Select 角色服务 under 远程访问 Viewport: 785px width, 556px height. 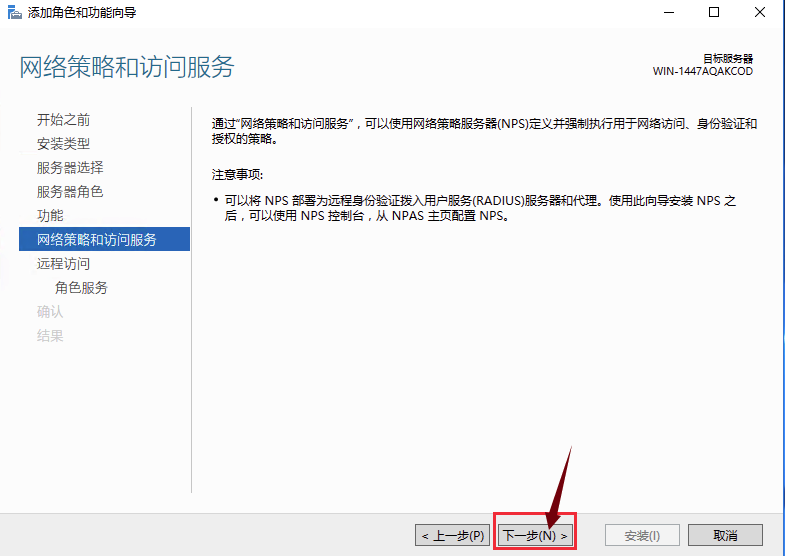click(82, 288)
